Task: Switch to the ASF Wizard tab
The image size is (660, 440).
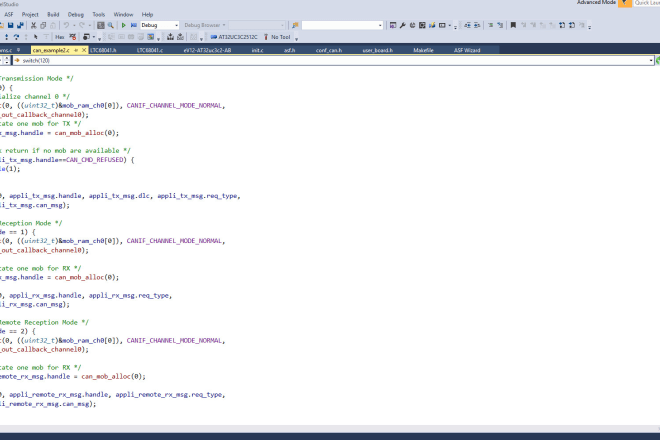Action: [467, 50]
